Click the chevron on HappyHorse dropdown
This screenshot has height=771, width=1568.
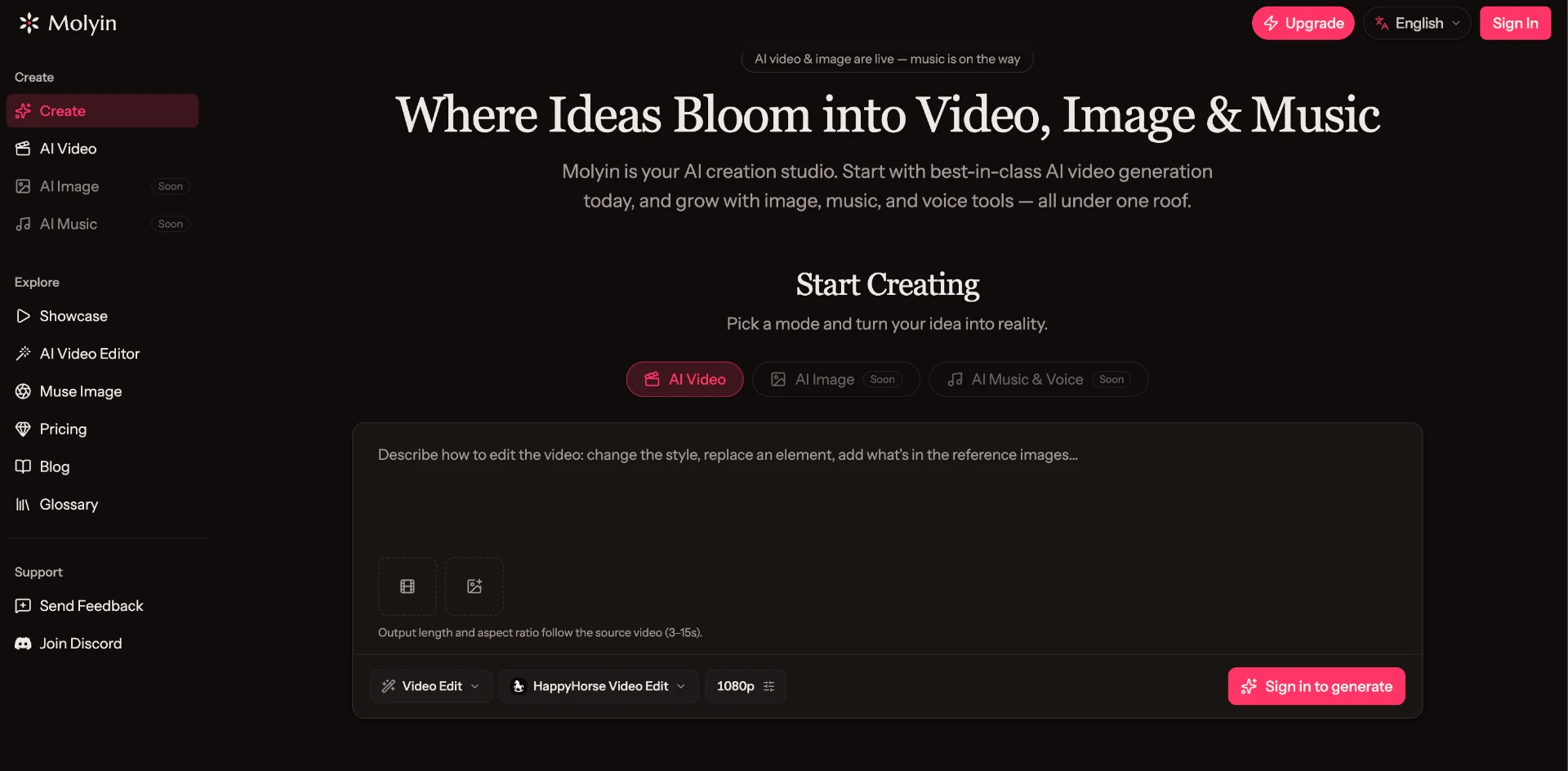(681, 686)
